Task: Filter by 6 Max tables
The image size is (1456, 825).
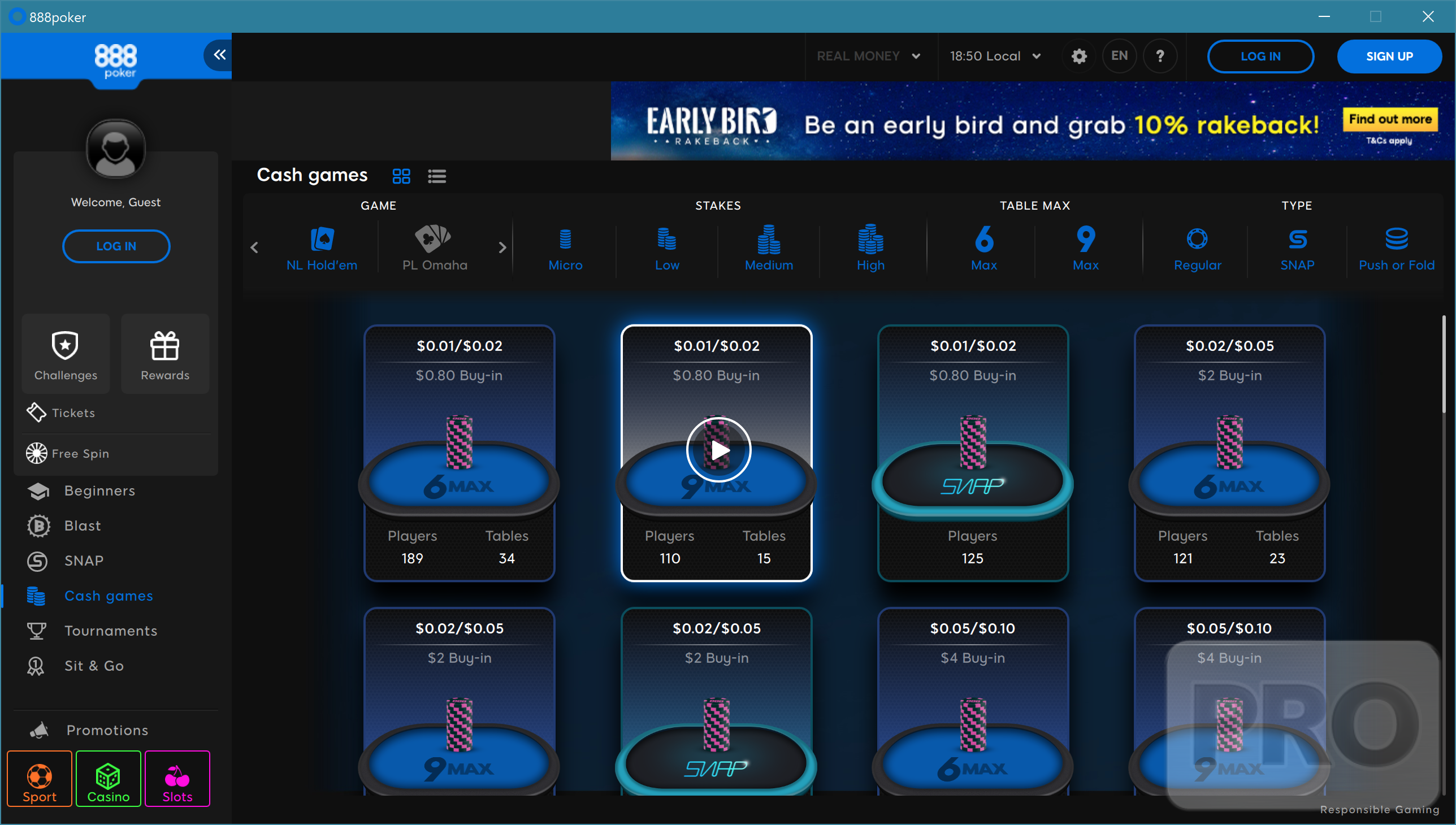Action: point(984,248)
